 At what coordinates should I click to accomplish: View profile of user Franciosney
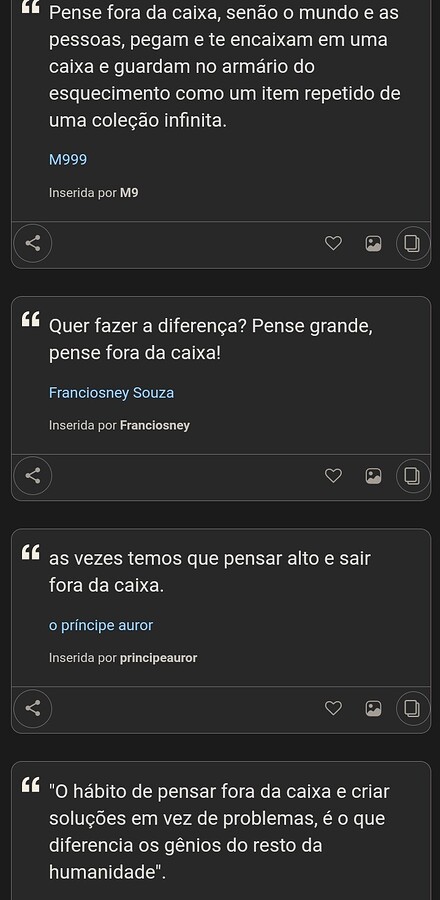tap(155, 425)
